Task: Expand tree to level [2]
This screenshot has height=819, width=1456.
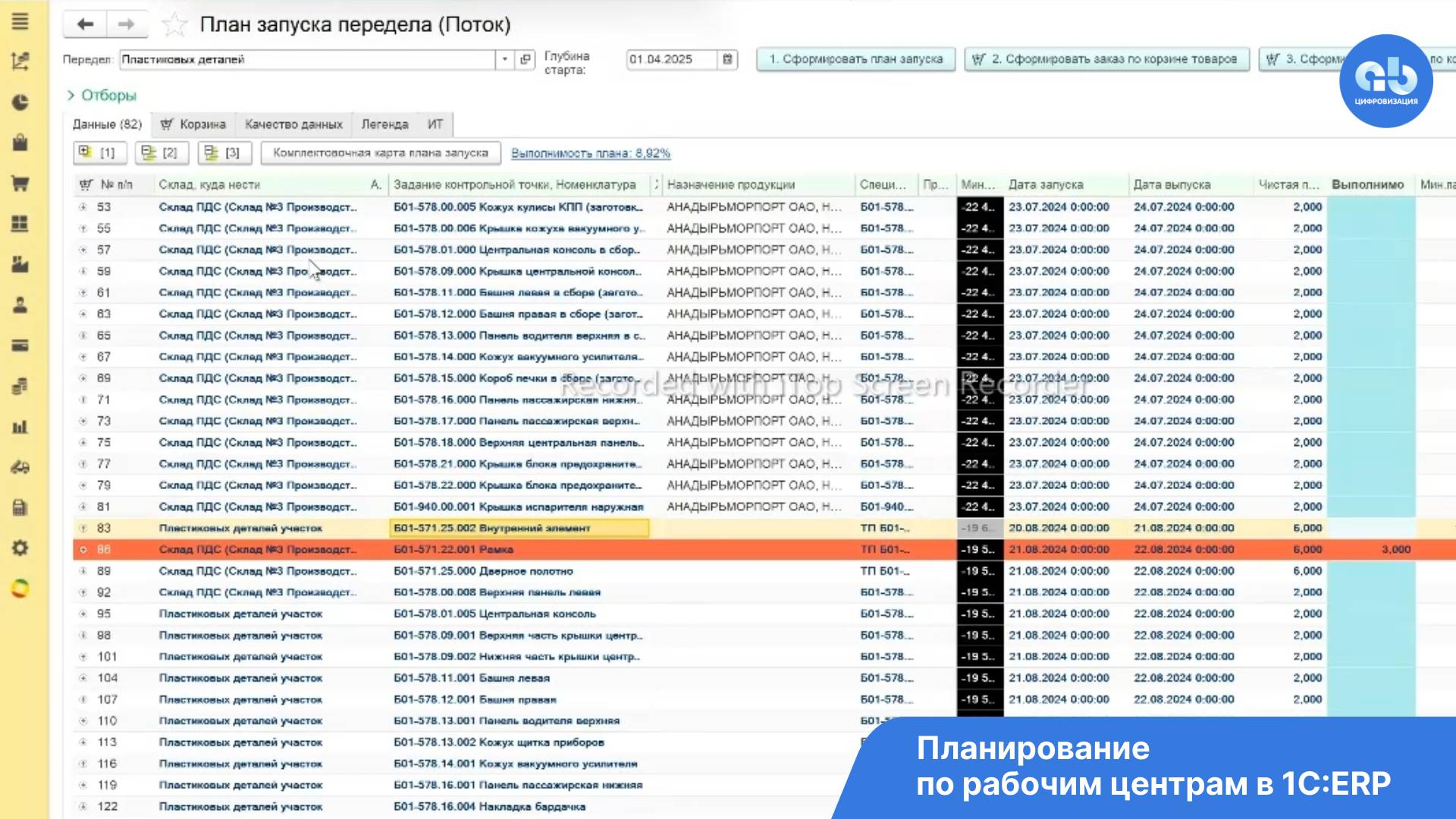Action: [x=161, y=152]
